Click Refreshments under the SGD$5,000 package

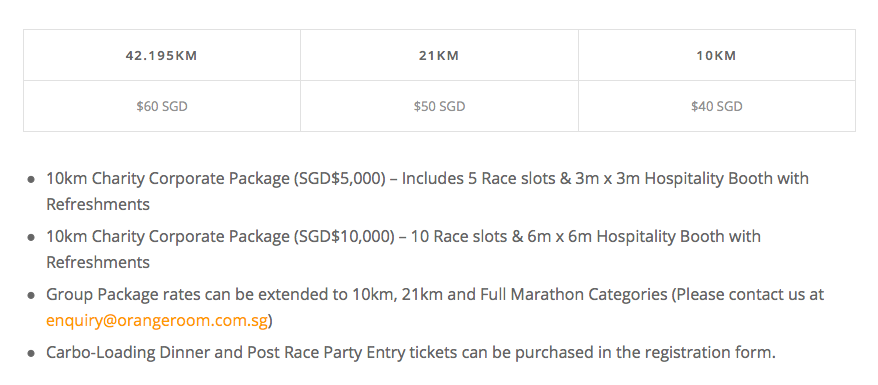pyautogui.click(x=98, y=205)
